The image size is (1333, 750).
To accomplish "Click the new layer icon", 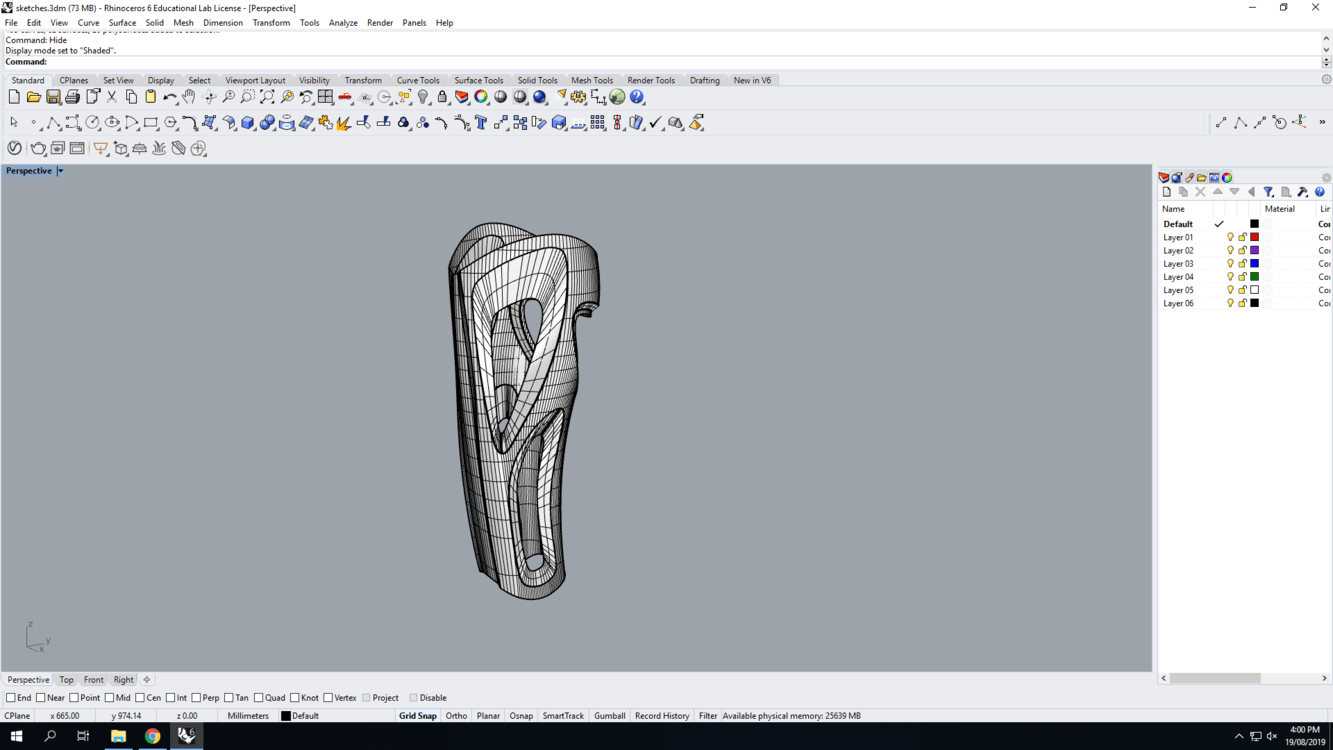I will click(1166, 192).
